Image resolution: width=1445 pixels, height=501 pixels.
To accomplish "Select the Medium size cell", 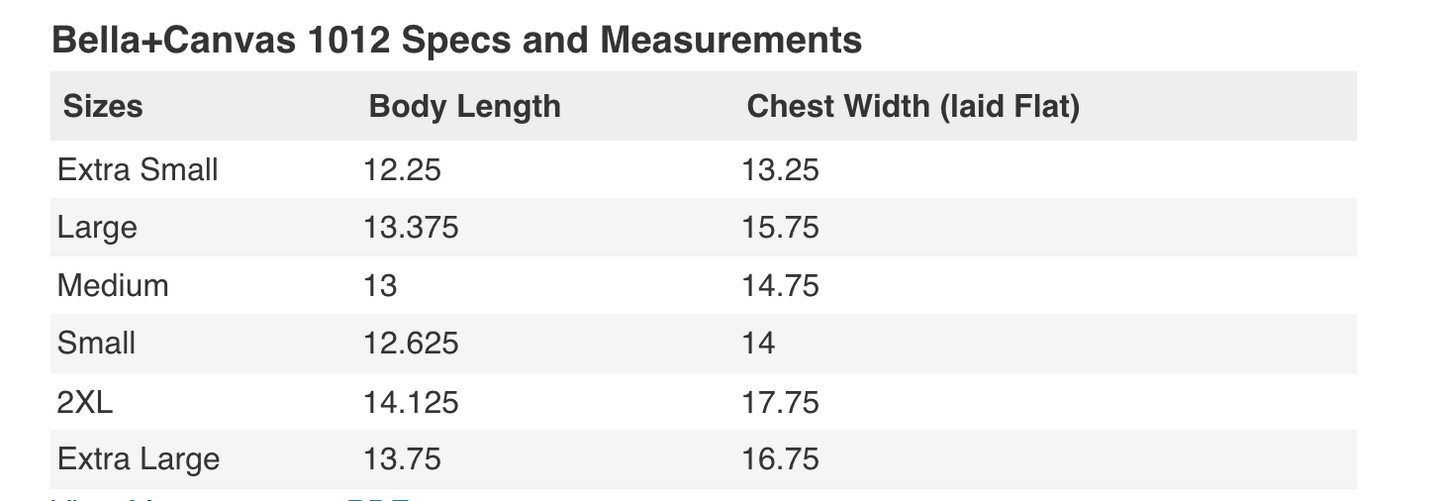I will 113,285.
